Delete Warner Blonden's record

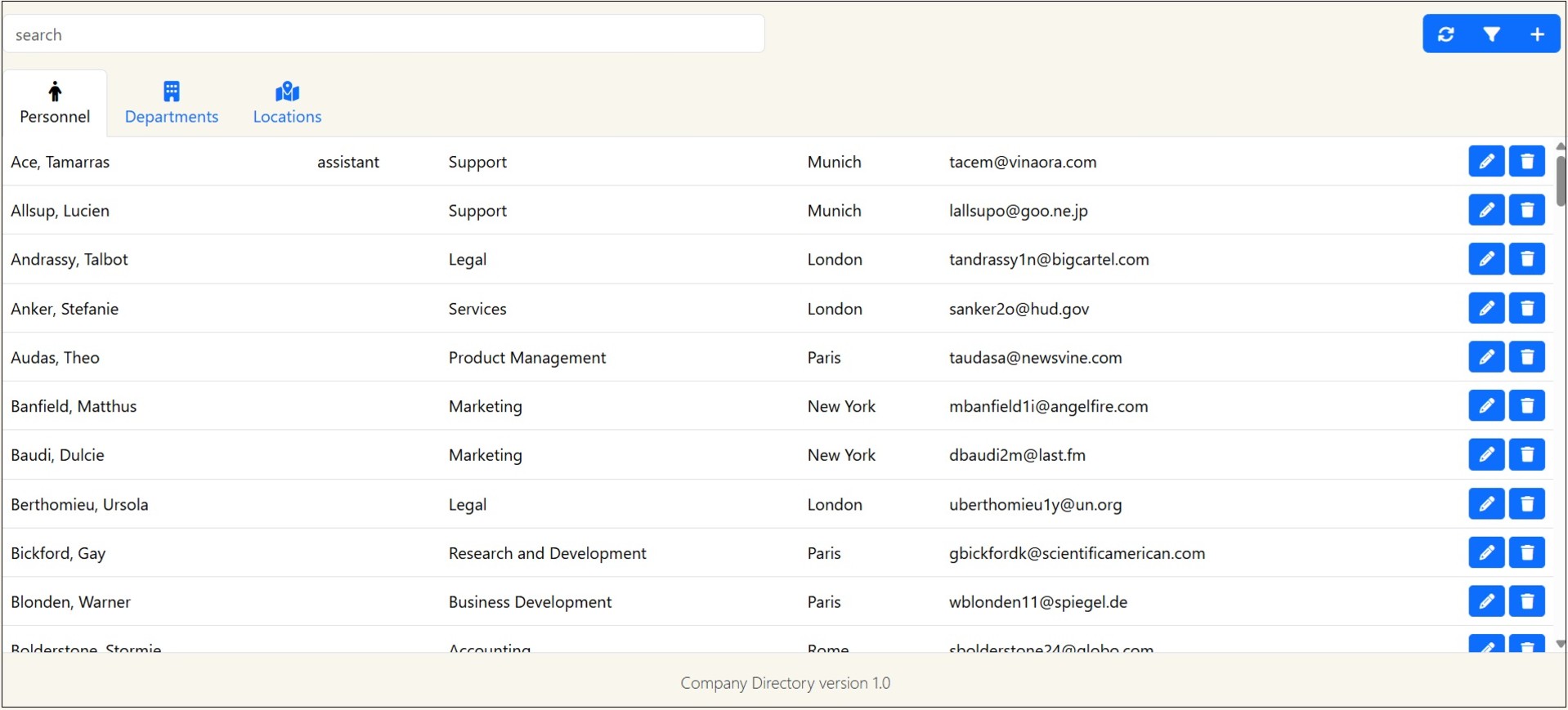1526,601
